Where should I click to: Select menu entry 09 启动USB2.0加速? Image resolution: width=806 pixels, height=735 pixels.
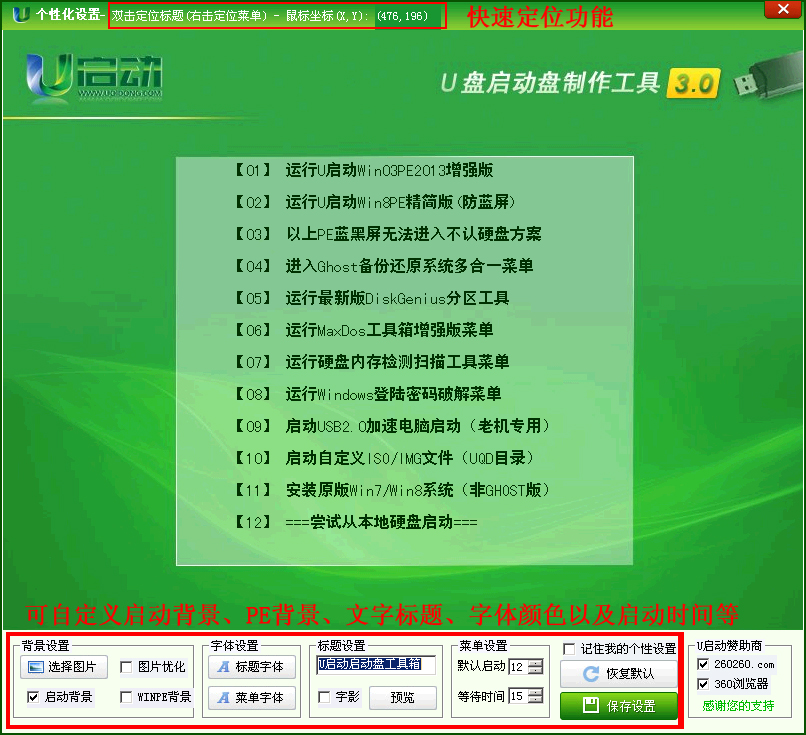[x=393, y=426]
